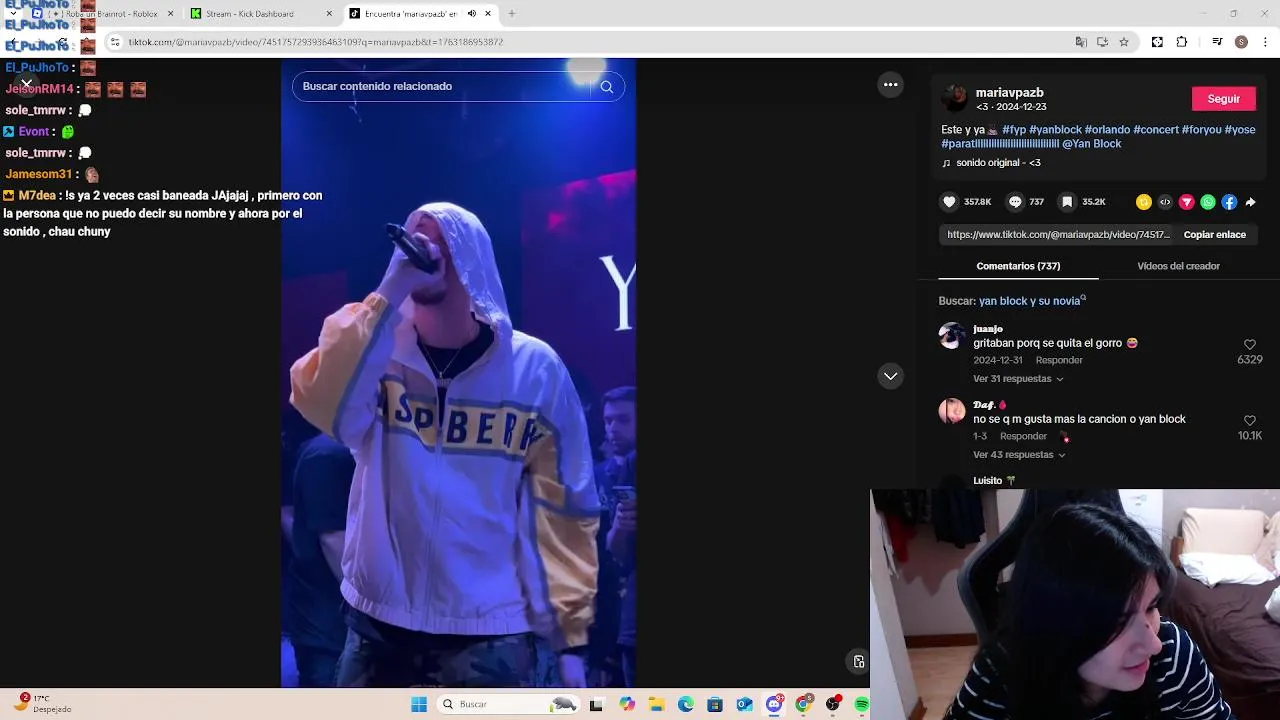1280x720 pixels.
Task: Send to friends with the red share icon
Action: point(1187,202)
